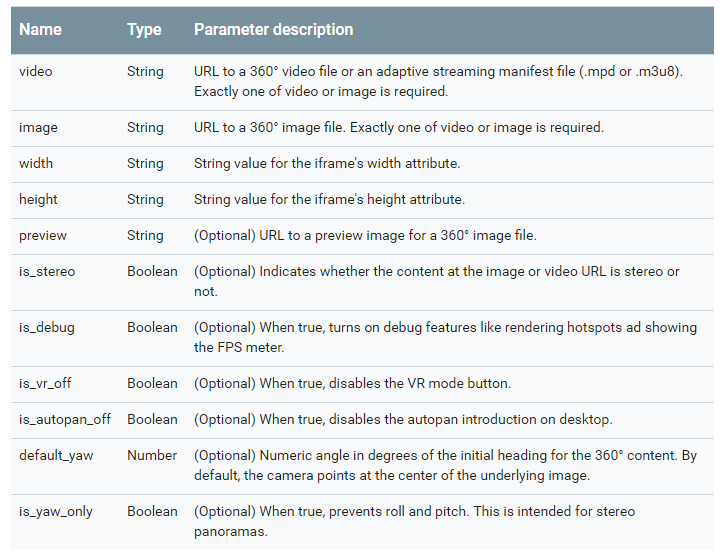Screen dimensions: 723x552
Task: Click the default_yaw parameter name
Action: [x=56, y=456]
